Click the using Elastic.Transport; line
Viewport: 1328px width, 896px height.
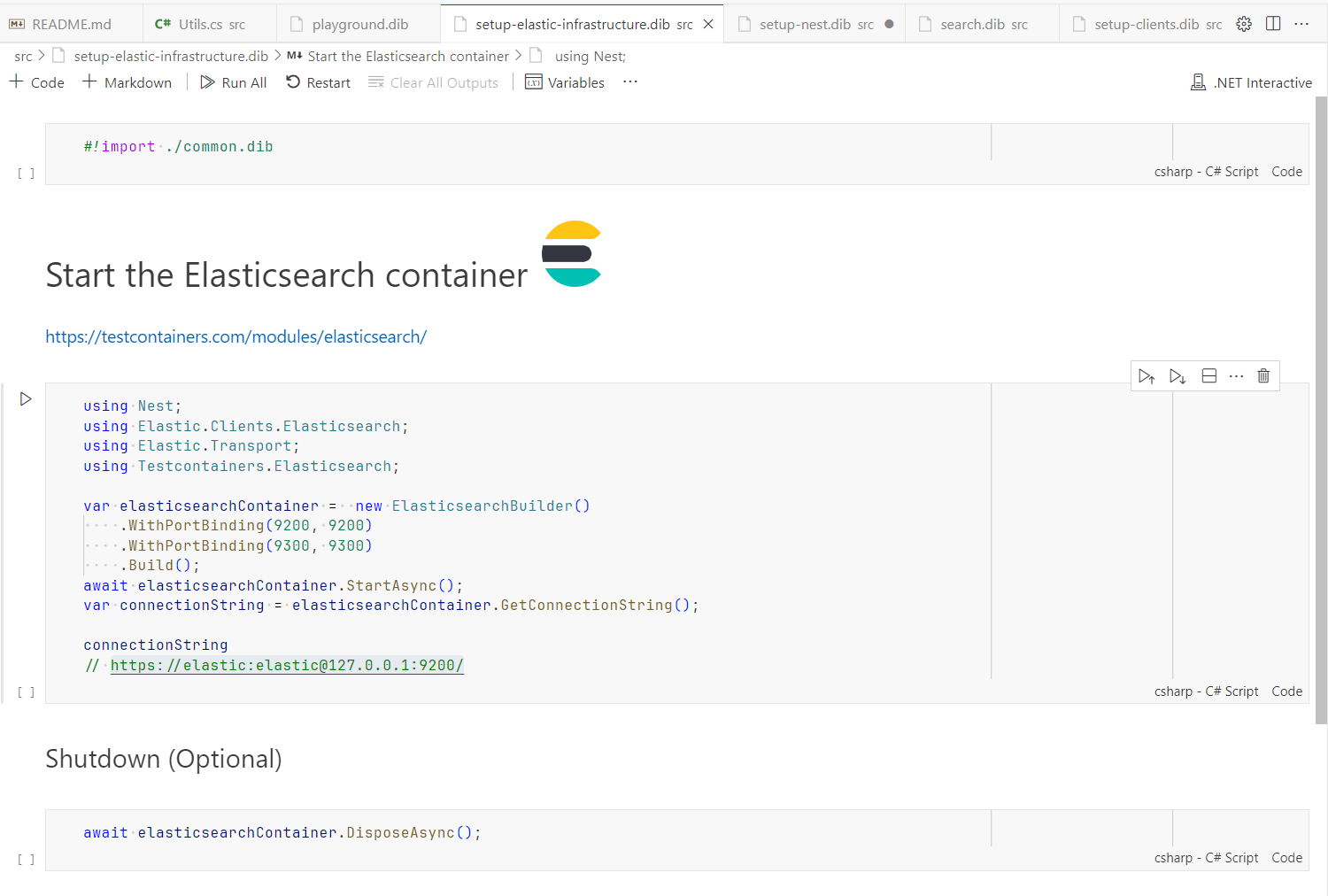(191, 446)
